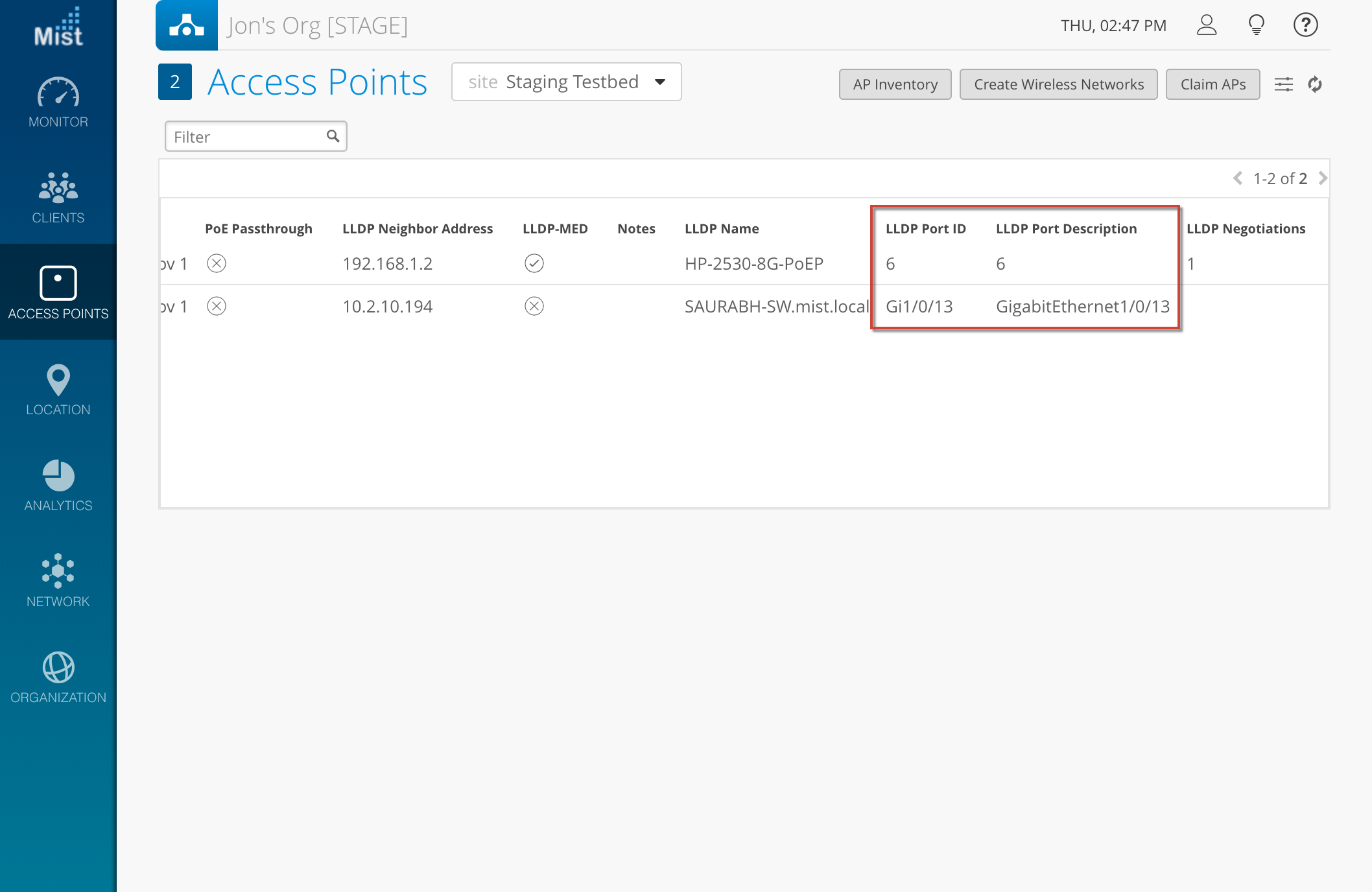Click the user account profile icon
The width and height of the screenshot is (1372, 892).
pos(1206,25)
